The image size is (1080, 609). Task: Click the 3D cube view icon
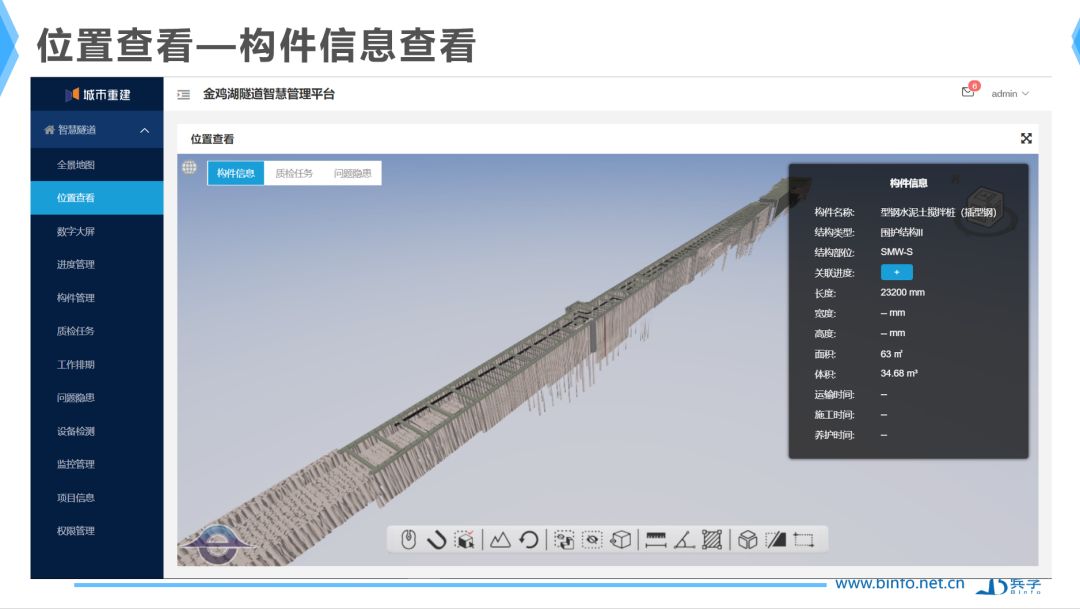747,539
